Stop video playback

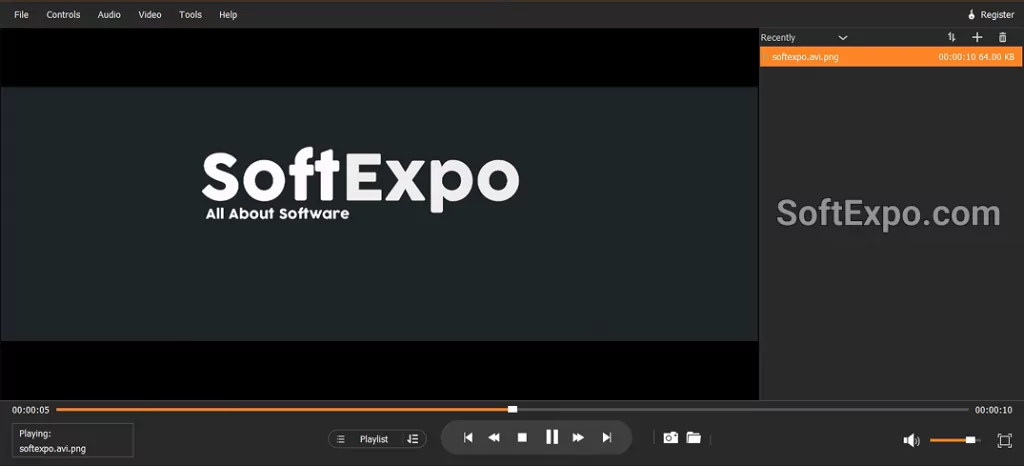tap(522, 438)
